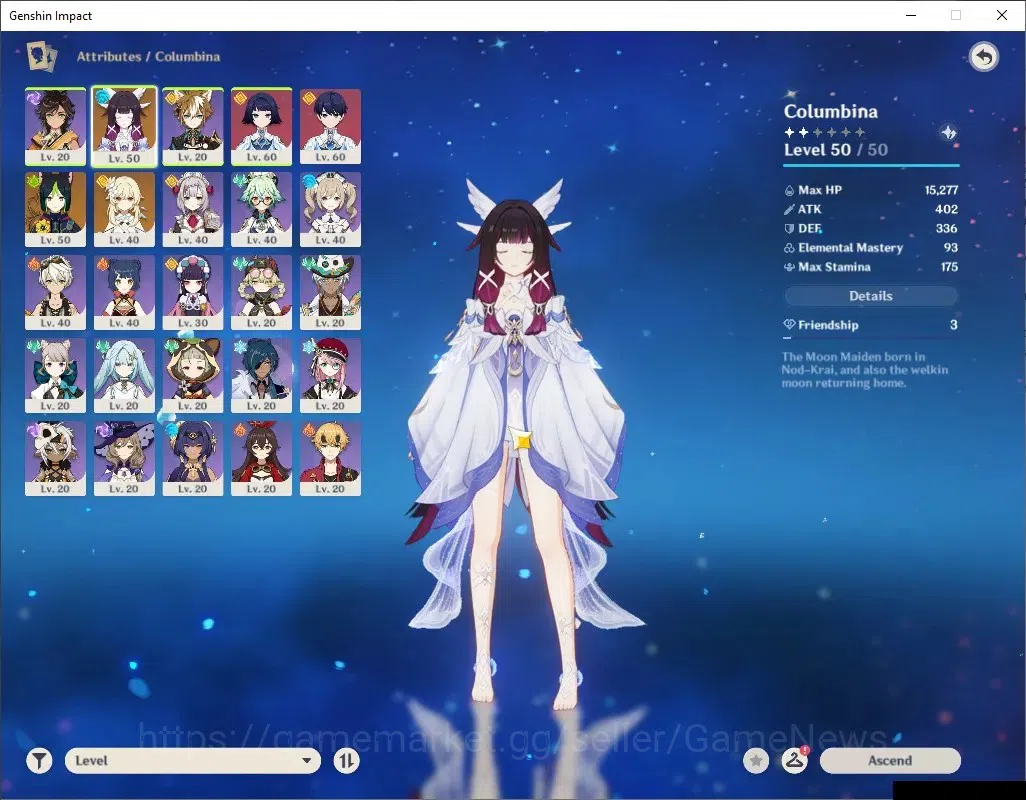Select the short-haired boy on red card
Viewport: 1026px width, 800px height.
(x=330, y=127)
